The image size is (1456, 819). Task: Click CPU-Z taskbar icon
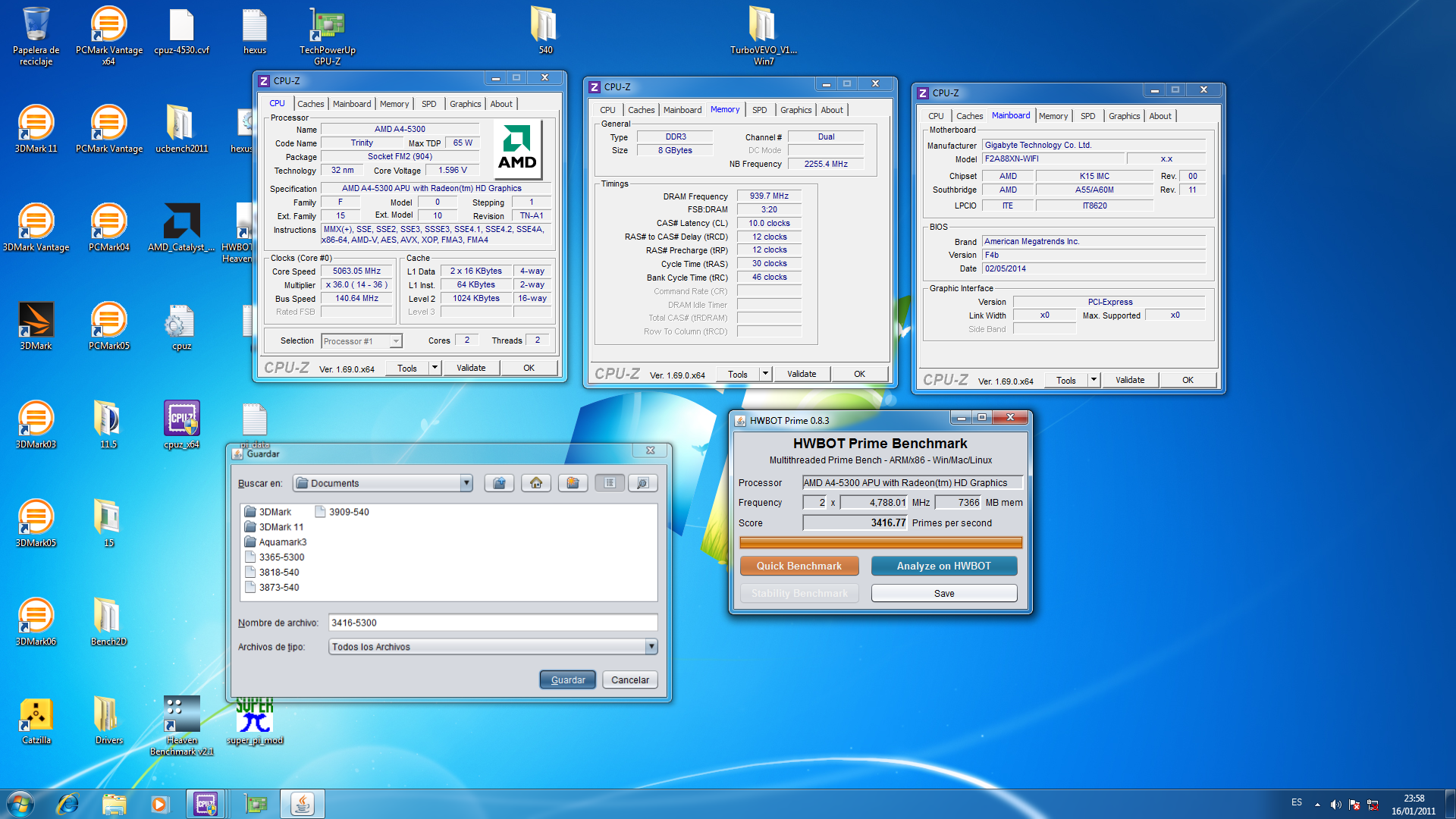[x=206, y=804]
